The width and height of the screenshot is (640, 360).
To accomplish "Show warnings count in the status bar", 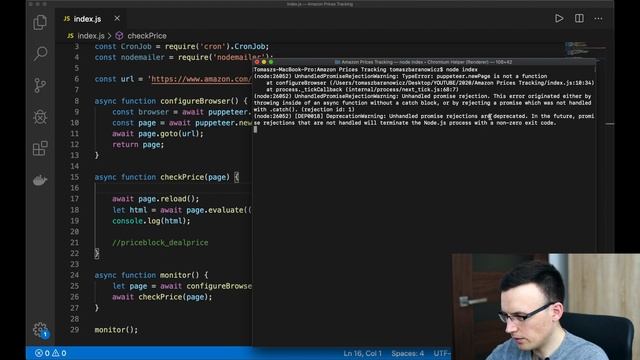I will click(x=59, y=353).
